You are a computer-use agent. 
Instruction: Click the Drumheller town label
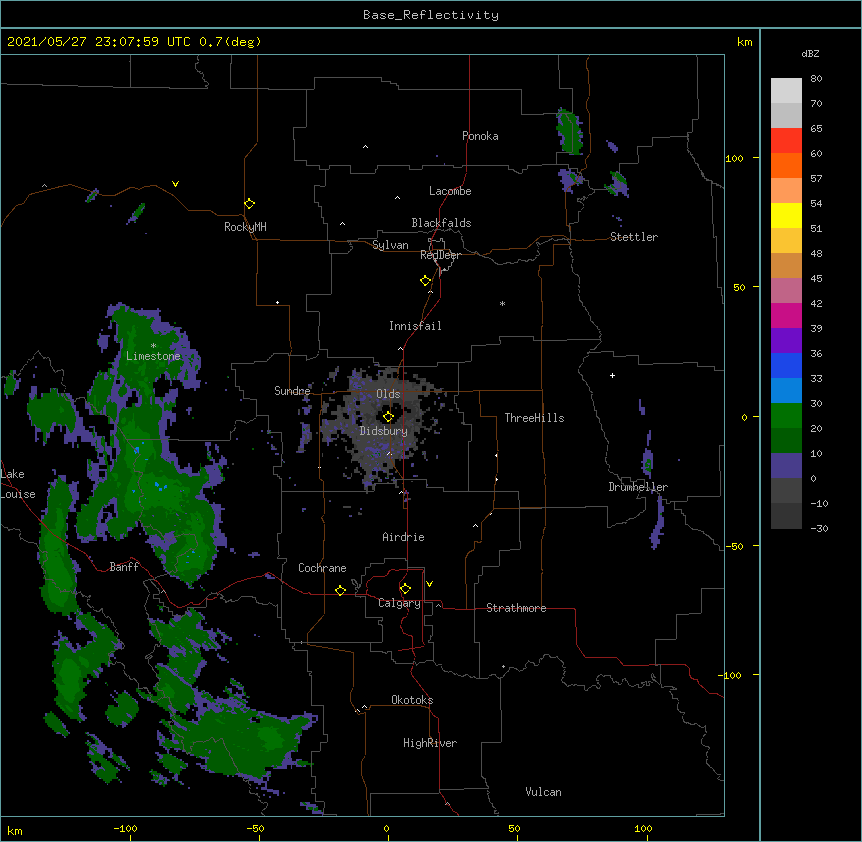point(638,487)
